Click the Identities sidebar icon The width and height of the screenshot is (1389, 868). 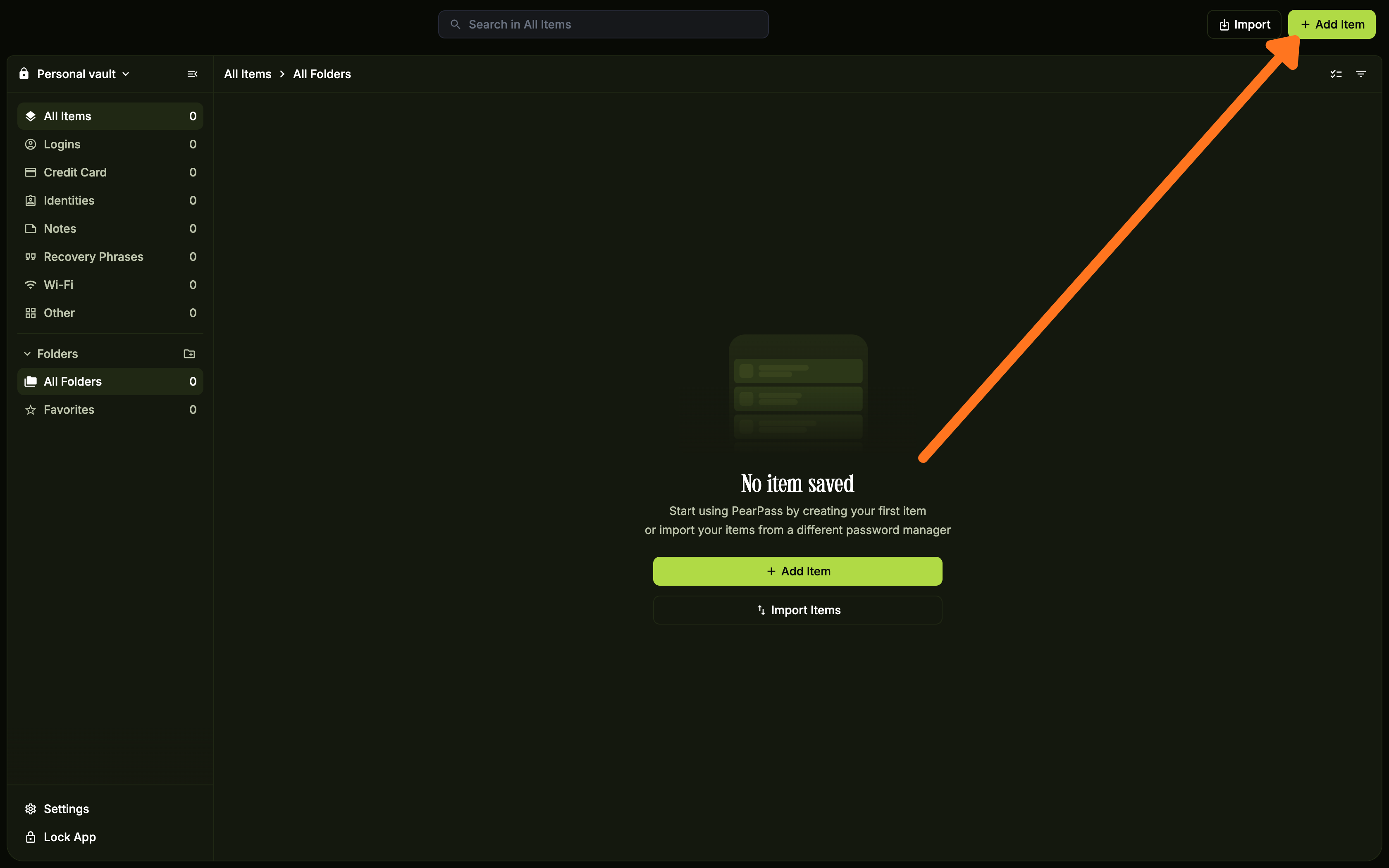point(31,200)
